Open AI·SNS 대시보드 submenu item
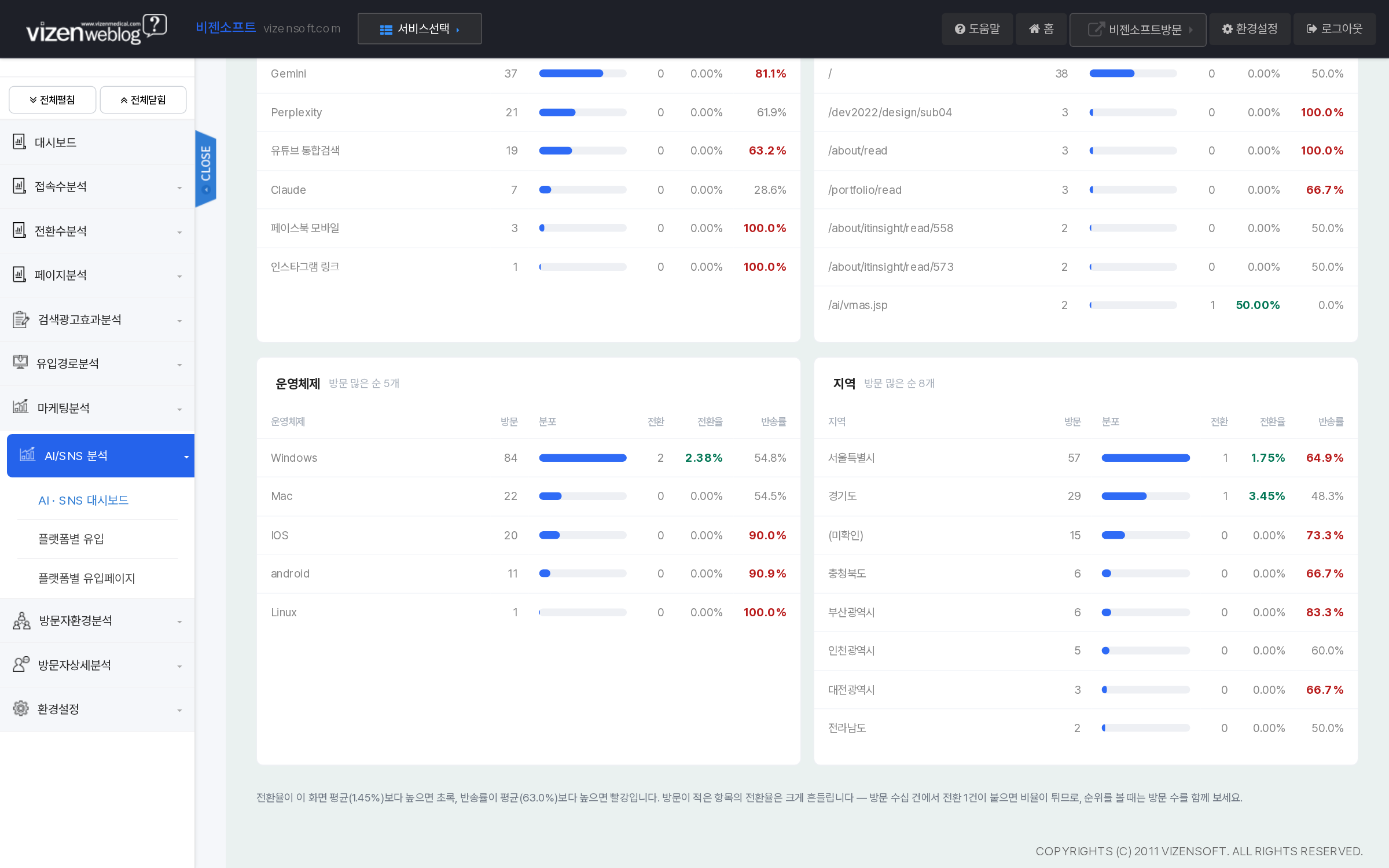Viewport: 1389px width, 868px height. 83,500
